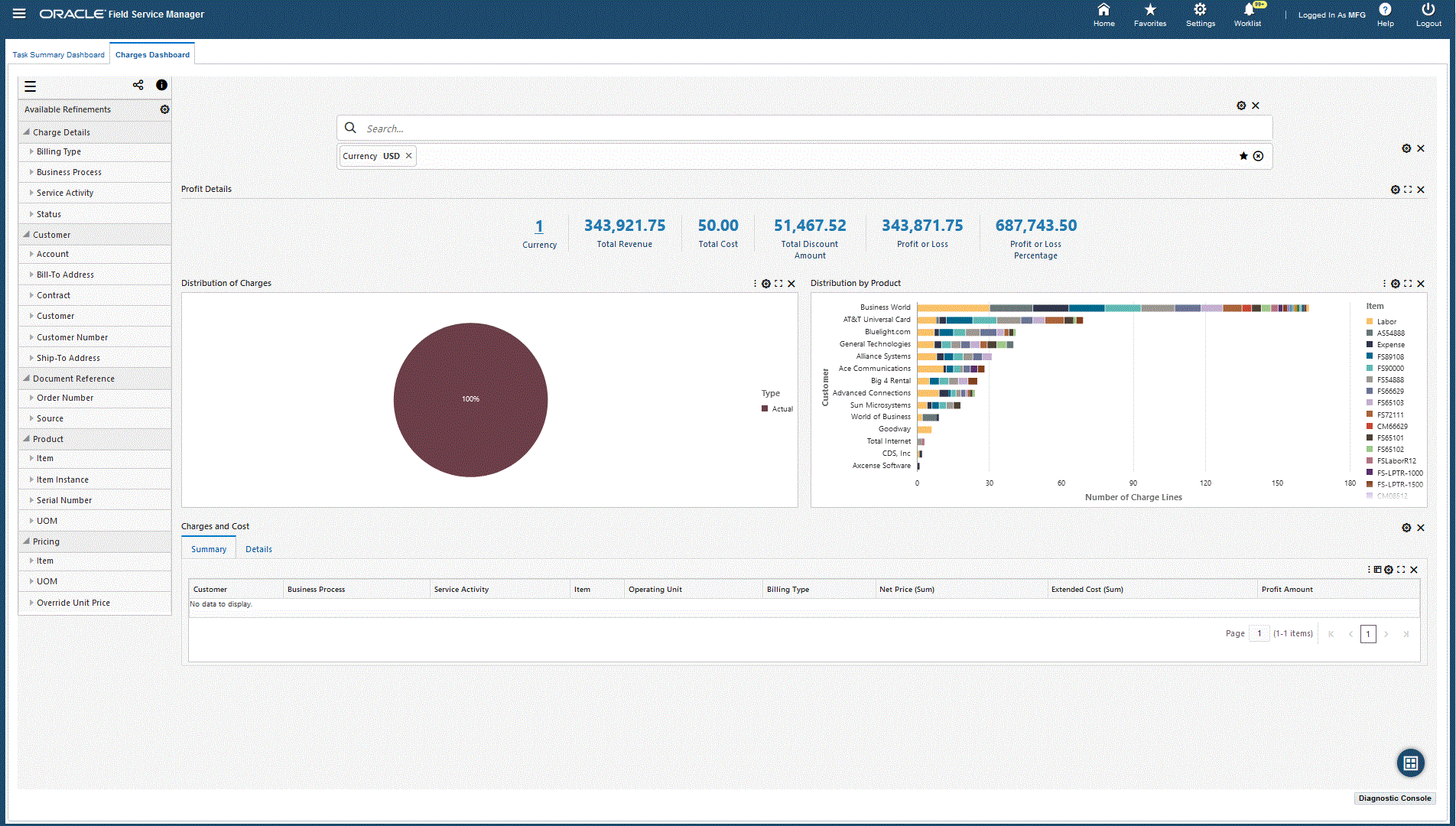1456x826 pixels.
Task: Open Distribution by Product settings gear
Action: (x=1396, y=284)
